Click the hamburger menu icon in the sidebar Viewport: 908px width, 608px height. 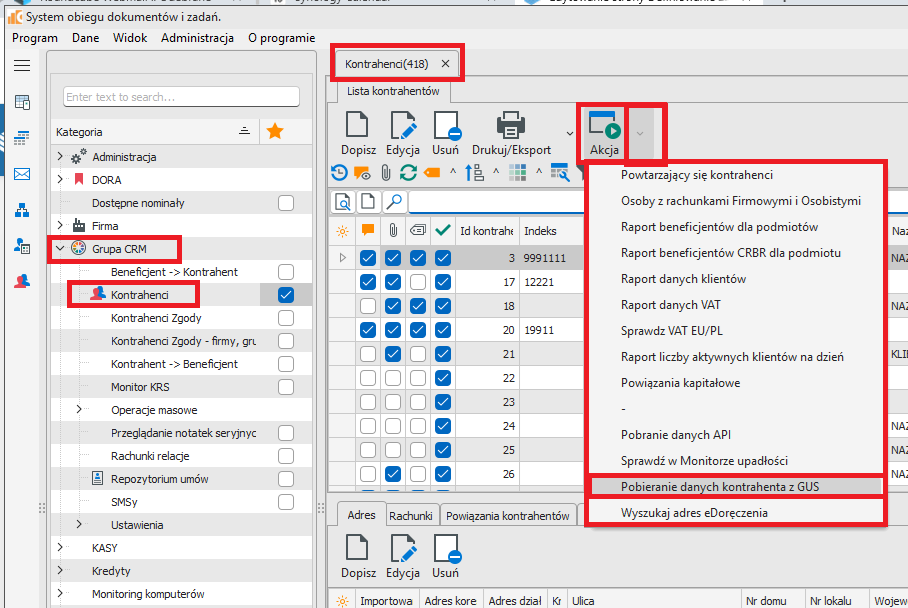pos(22,65)
